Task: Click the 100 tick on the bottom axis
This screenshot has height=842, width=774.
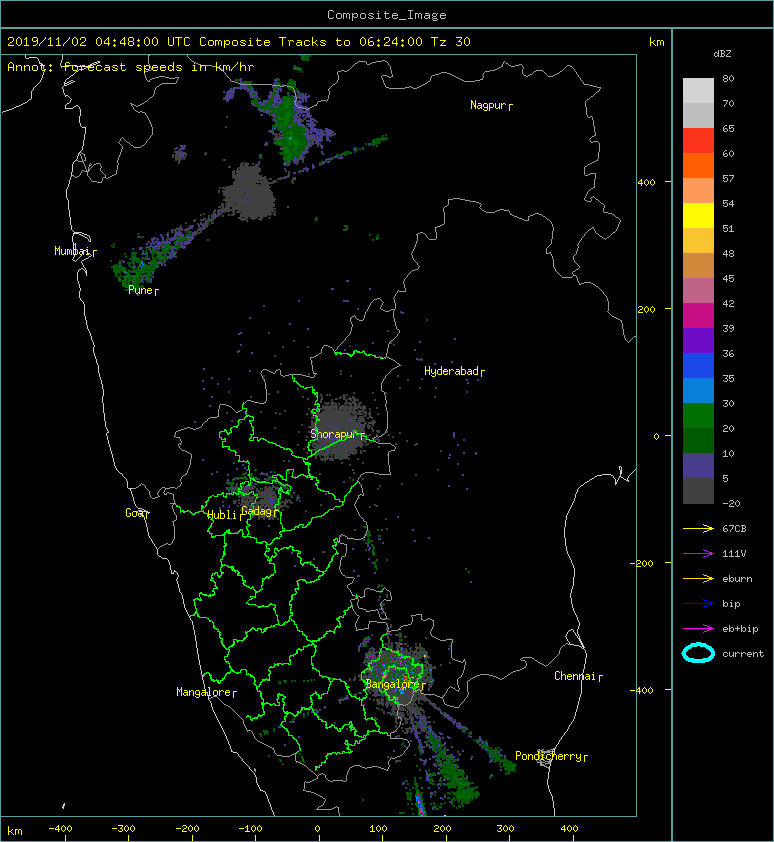Action: 378,829
